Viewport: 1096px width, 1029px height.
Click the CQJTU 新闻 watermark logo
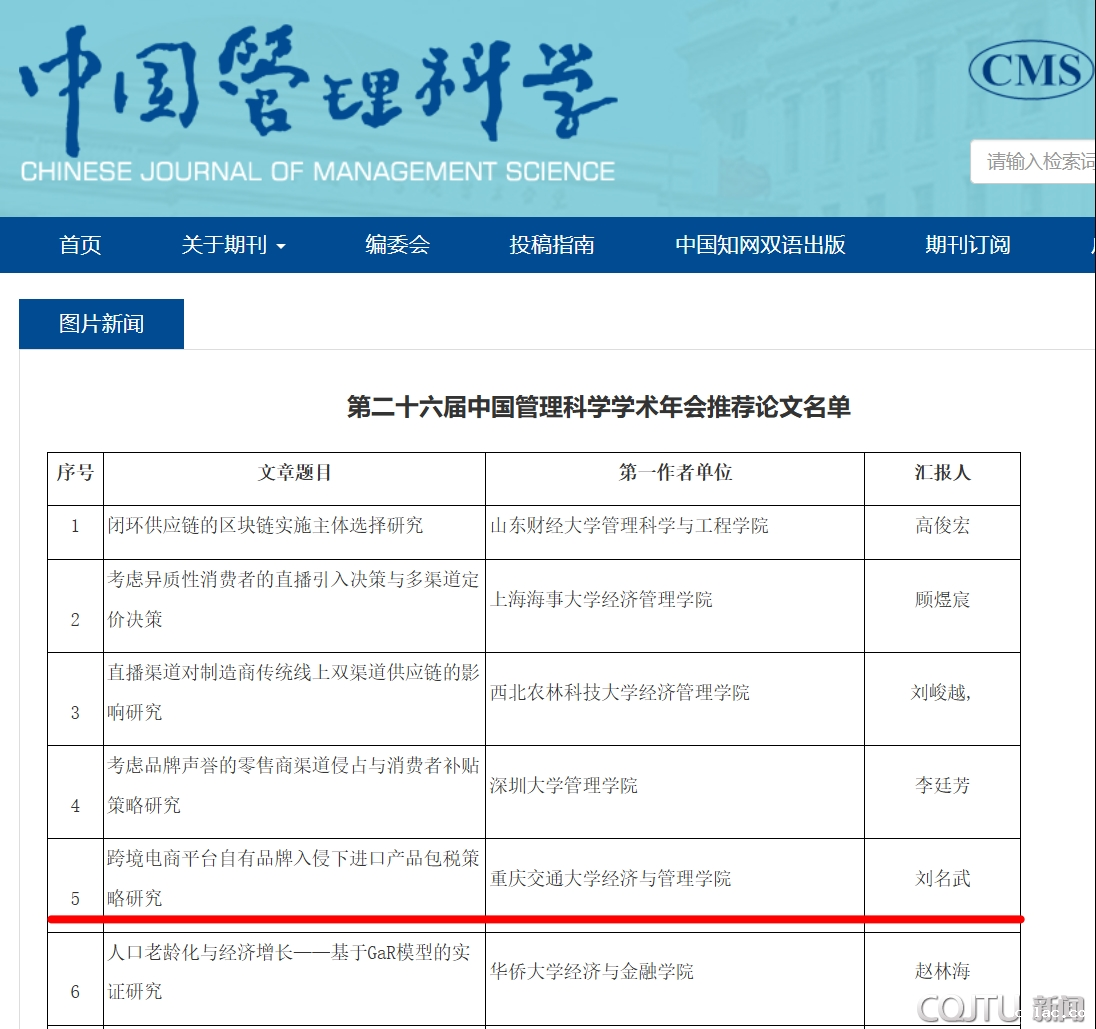[1000, 1008]
